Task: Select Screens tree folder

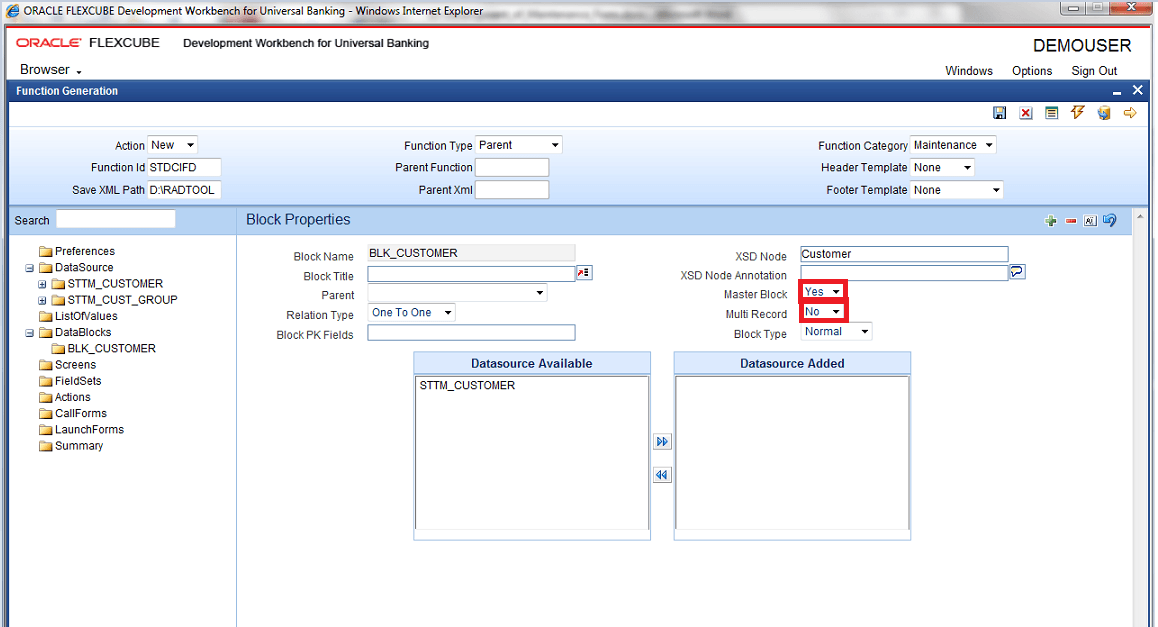Action: [x=75, y=365]
